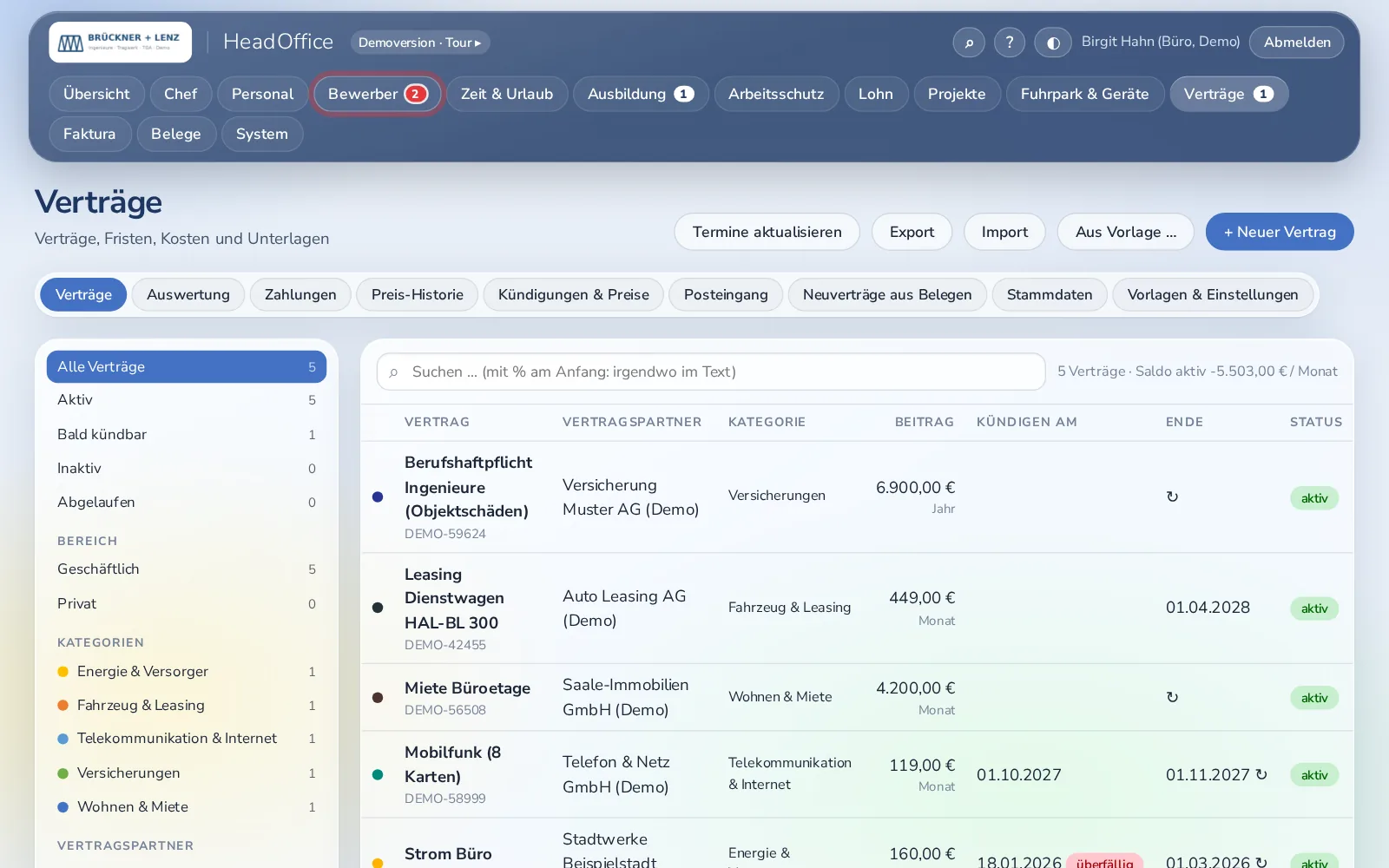1389x868 pixels.
Task: Filter by category Fahrzeug & Leasing
Action: click(x=187, y=706)
